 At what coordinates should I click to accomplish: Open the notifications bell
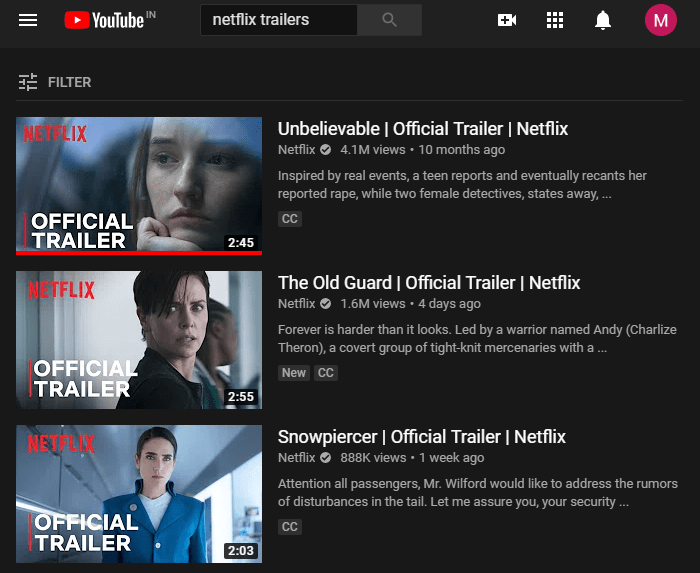tap(603, 20)
